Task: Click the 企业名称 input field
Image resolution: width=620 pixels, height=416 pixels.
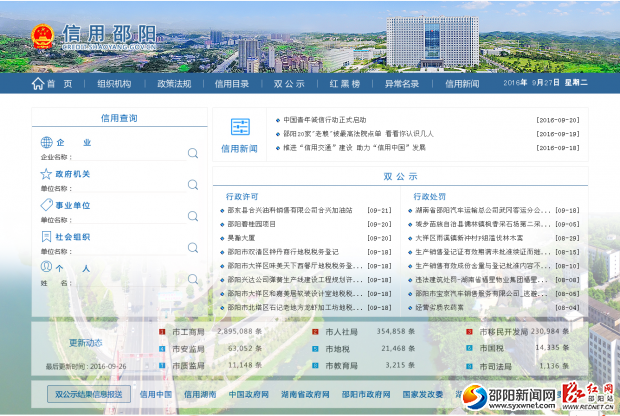Action: click(130, 156)
